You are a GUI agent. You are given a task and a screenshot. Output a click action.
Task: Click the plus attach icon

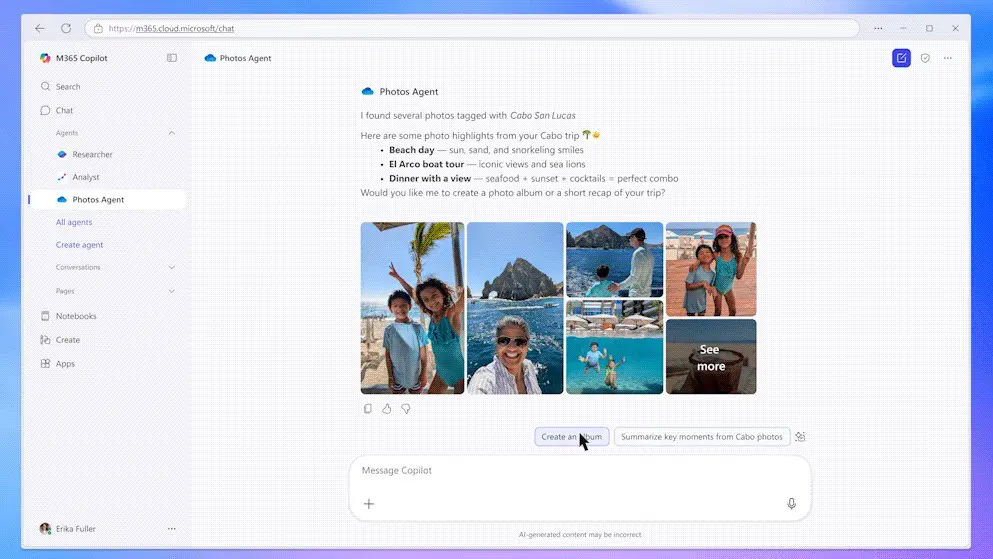[x=369, y=504]
